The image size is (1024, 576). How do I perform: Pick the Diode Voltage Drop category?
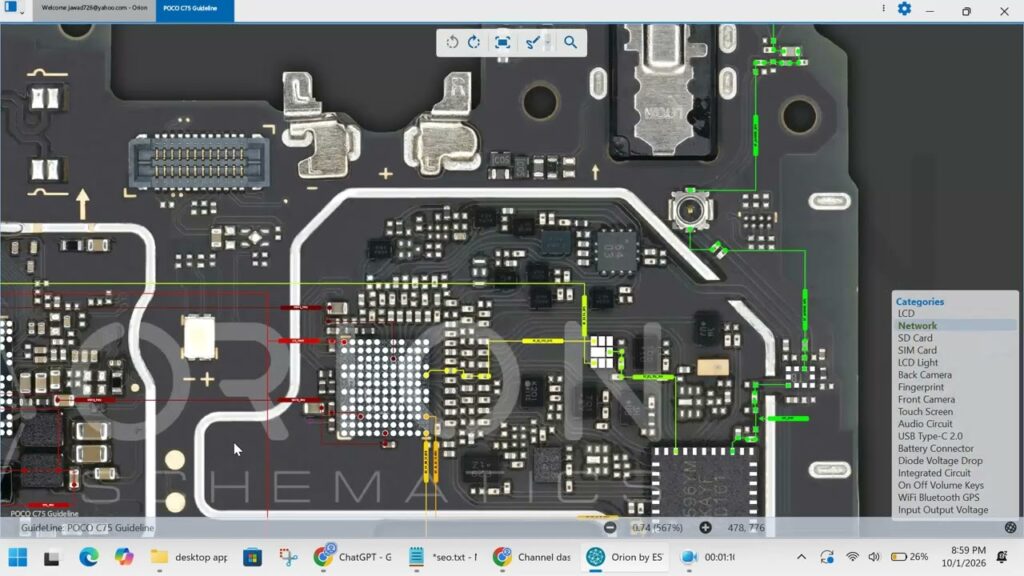940,460
